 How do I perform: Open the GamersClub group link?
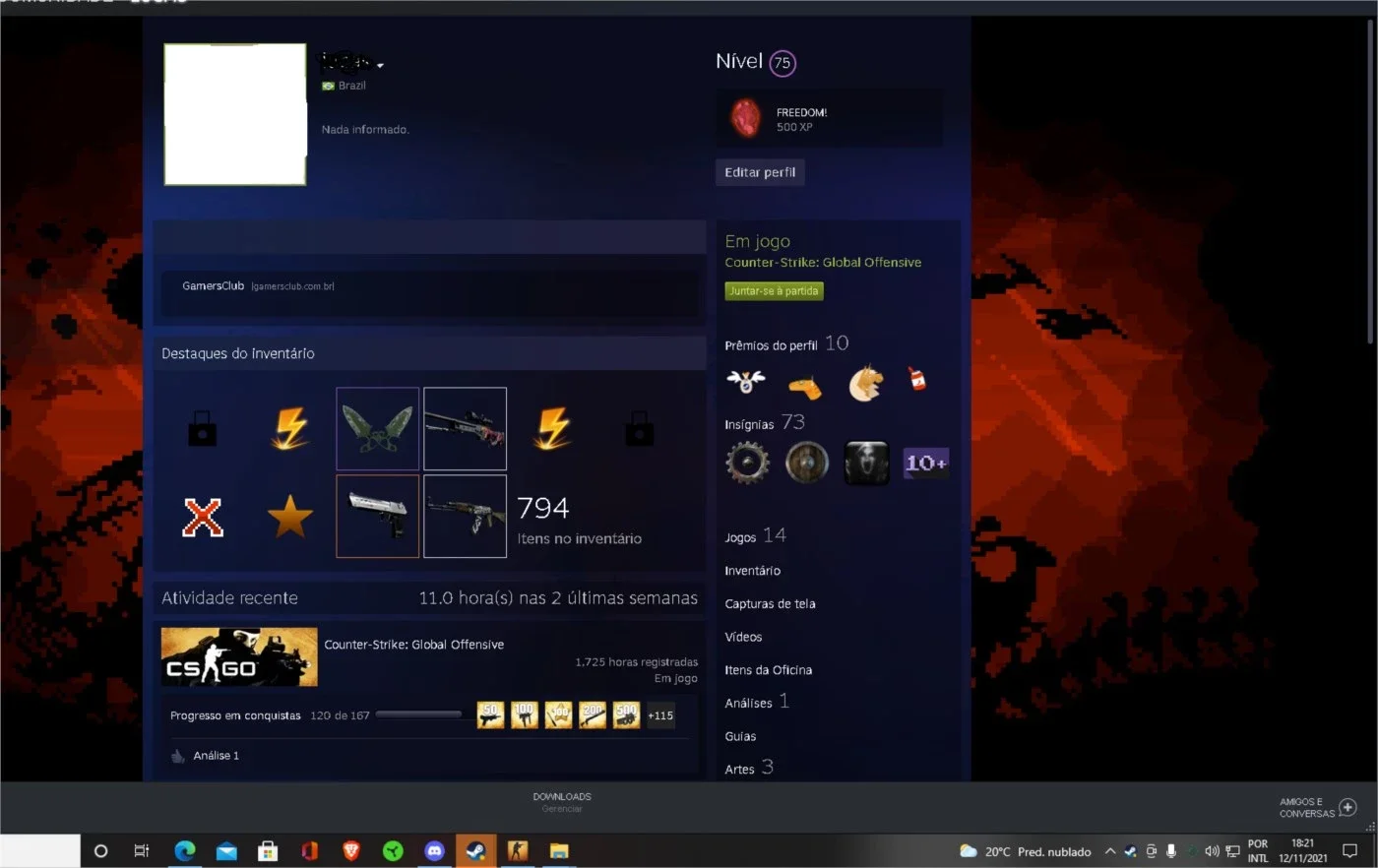point(213,286)
